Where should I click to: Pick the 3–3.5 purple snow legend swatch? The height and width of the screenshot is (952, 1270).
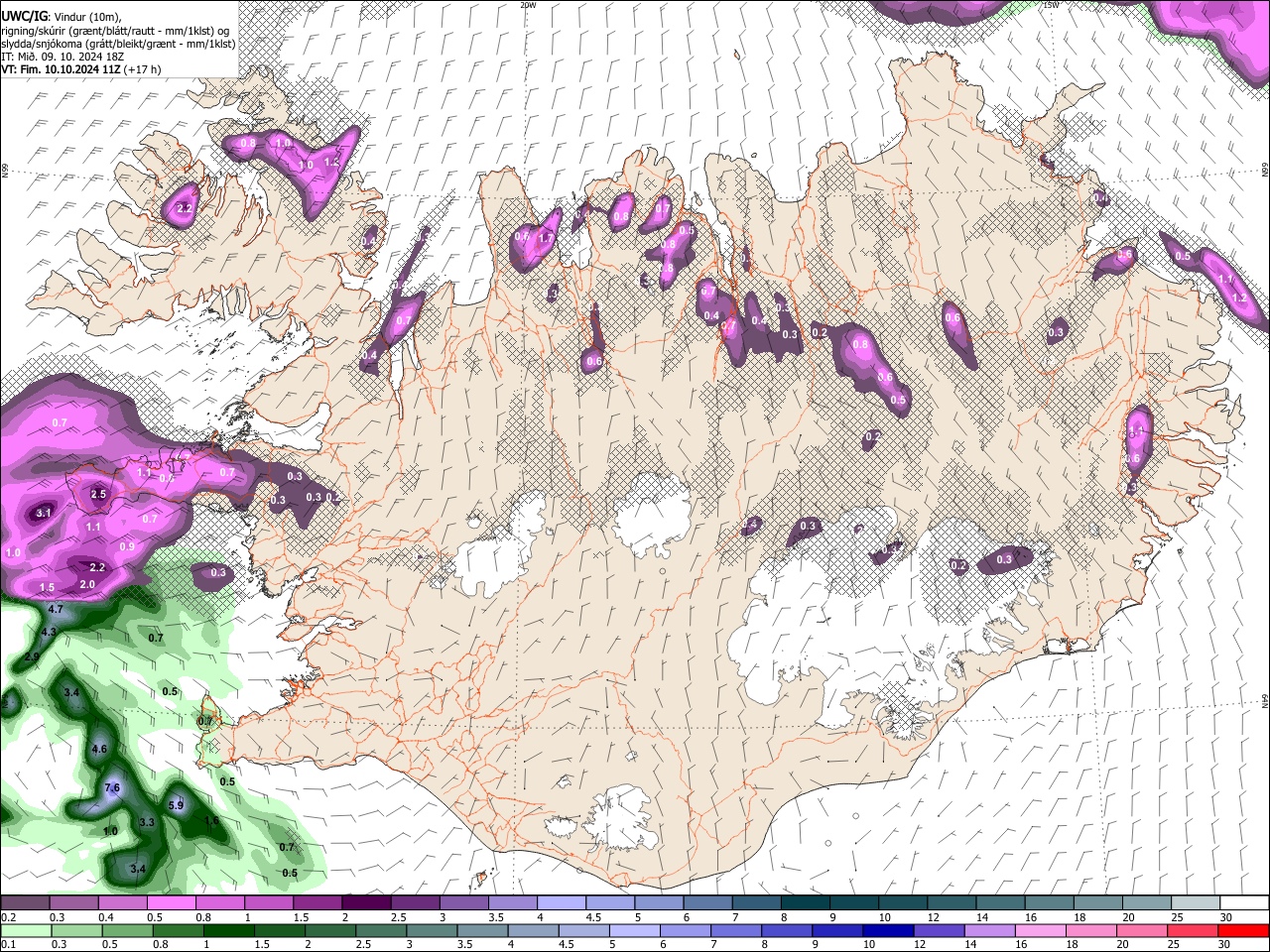point(464,903)
